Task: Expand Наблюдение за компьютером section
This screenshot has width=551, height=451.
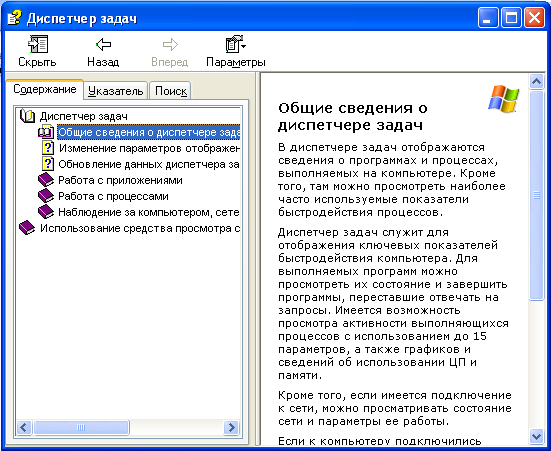Action: 149,212
